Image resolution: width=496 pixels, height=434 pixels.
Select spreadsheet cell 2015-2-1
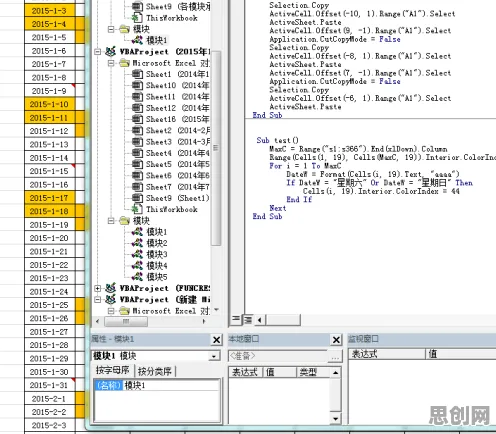coord(49,399)
